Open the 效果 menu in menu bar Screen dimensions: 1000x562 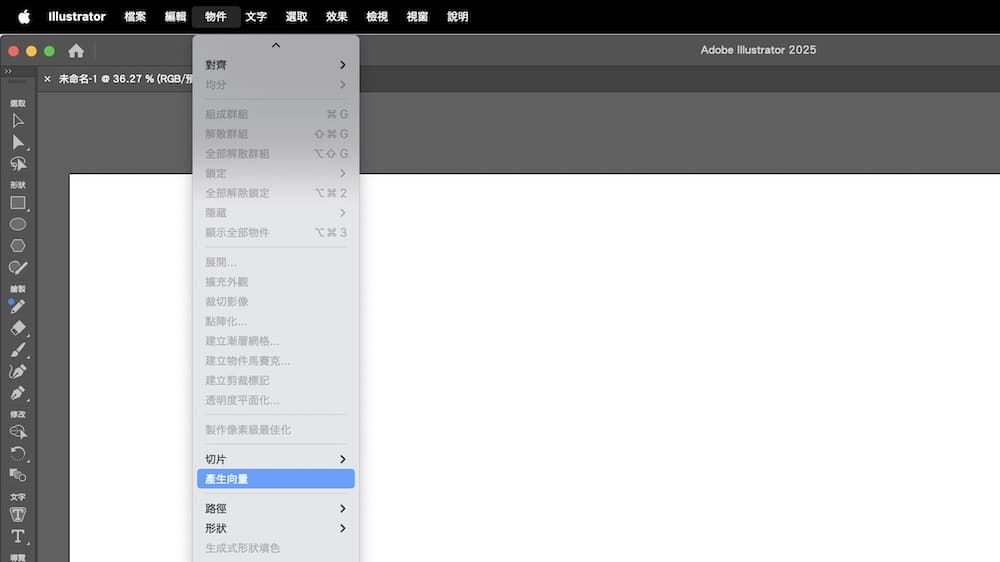(x=336, y=17)
